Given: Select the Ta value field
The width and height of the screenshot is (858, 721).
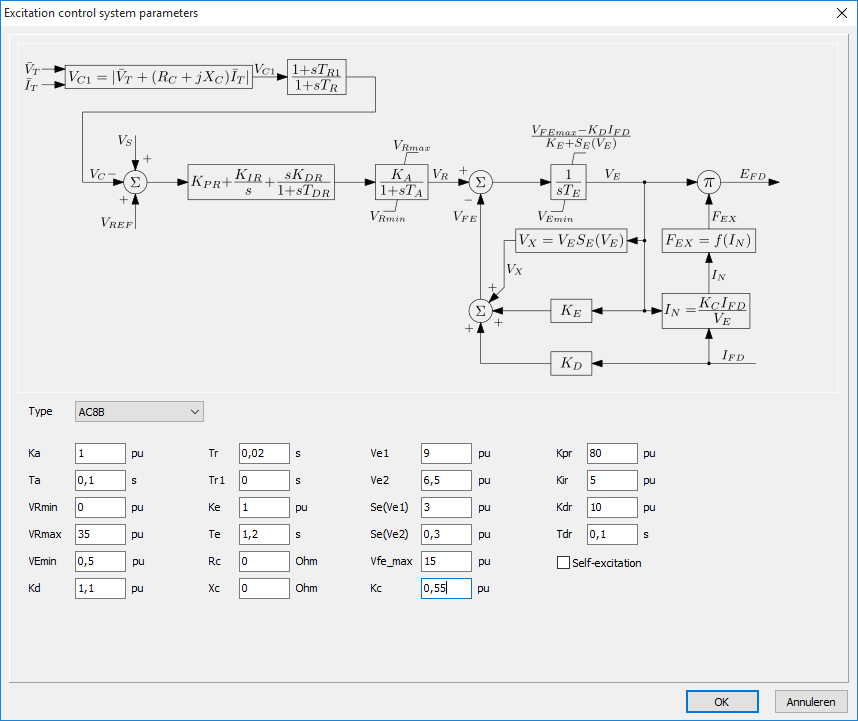Looking at the screenshot, I should pos(100,480).
